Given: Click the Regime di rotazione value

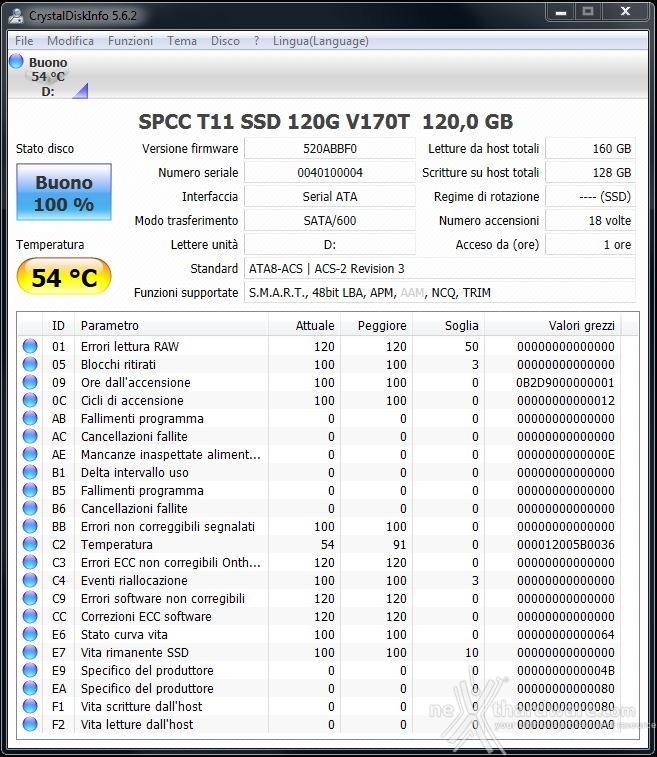Looking at the screenshot, I should tap(590, 196).
